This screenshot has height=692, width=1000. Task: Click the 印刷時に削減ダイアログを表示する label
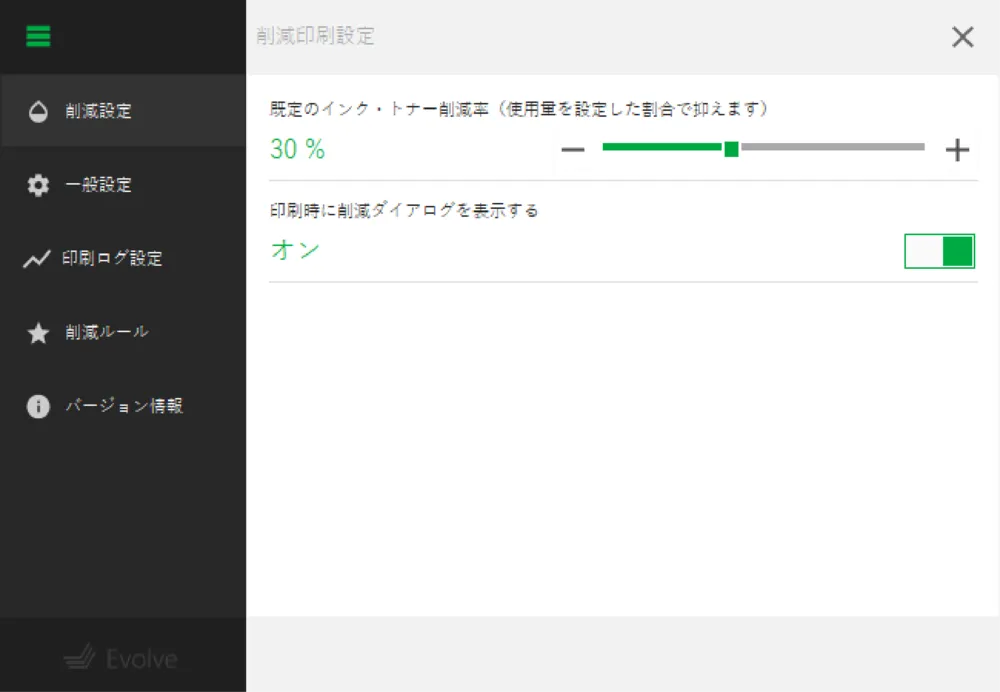tap(404, 210)
